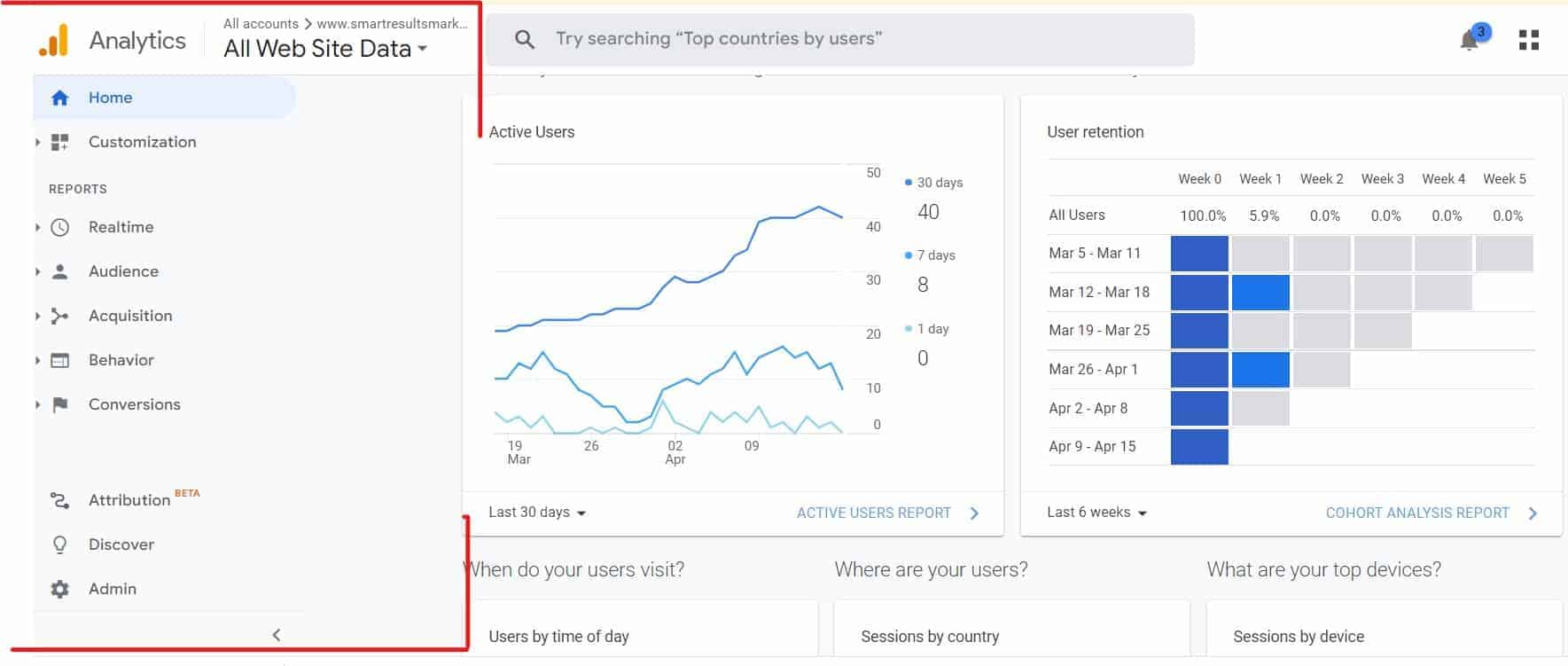
Task: Click Week 0 cell for Apr 9 - Apr 15
Action: pos(1199,447)
